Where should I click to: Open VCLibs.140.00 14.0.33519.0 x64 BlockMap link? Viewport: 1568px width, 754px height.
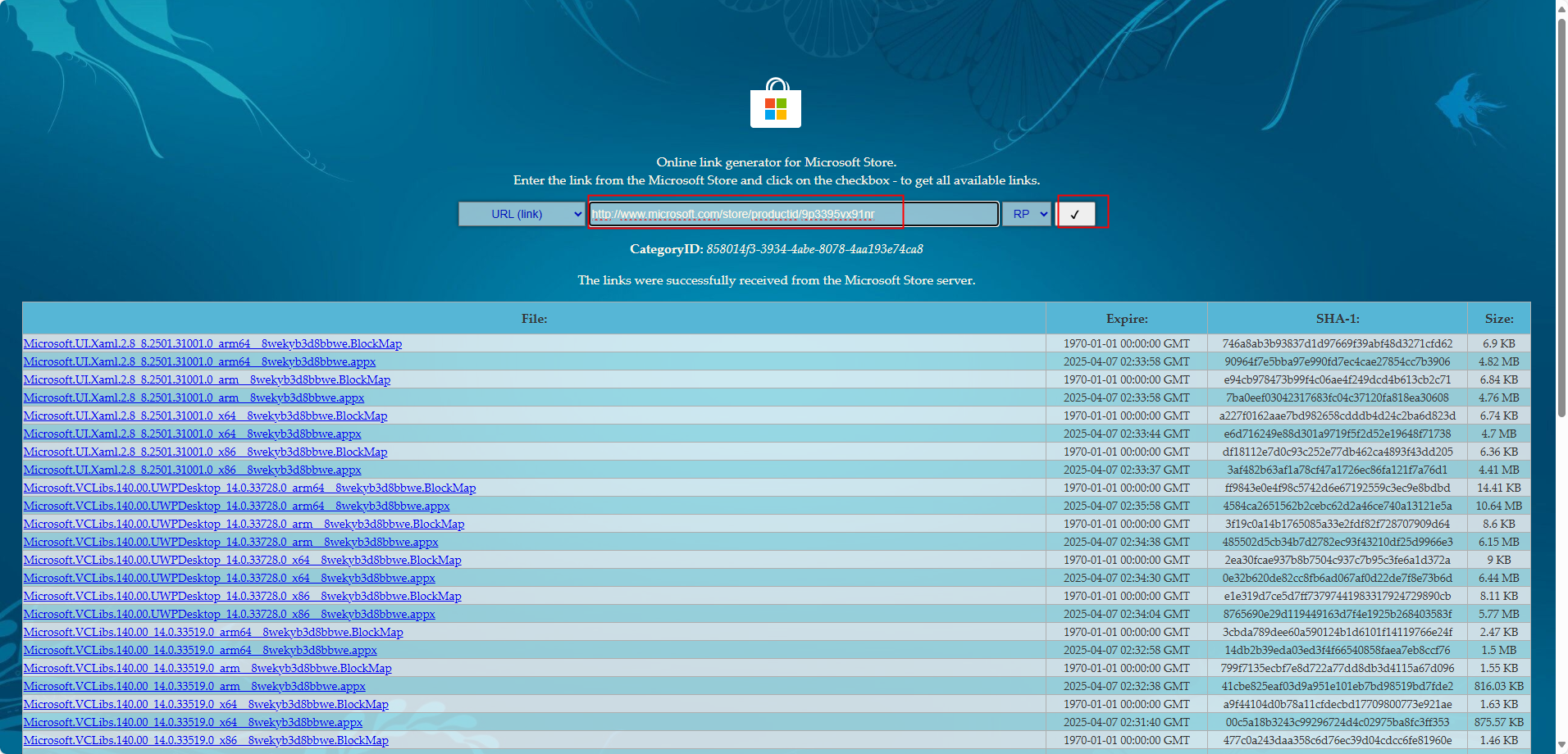click(206, 704)
